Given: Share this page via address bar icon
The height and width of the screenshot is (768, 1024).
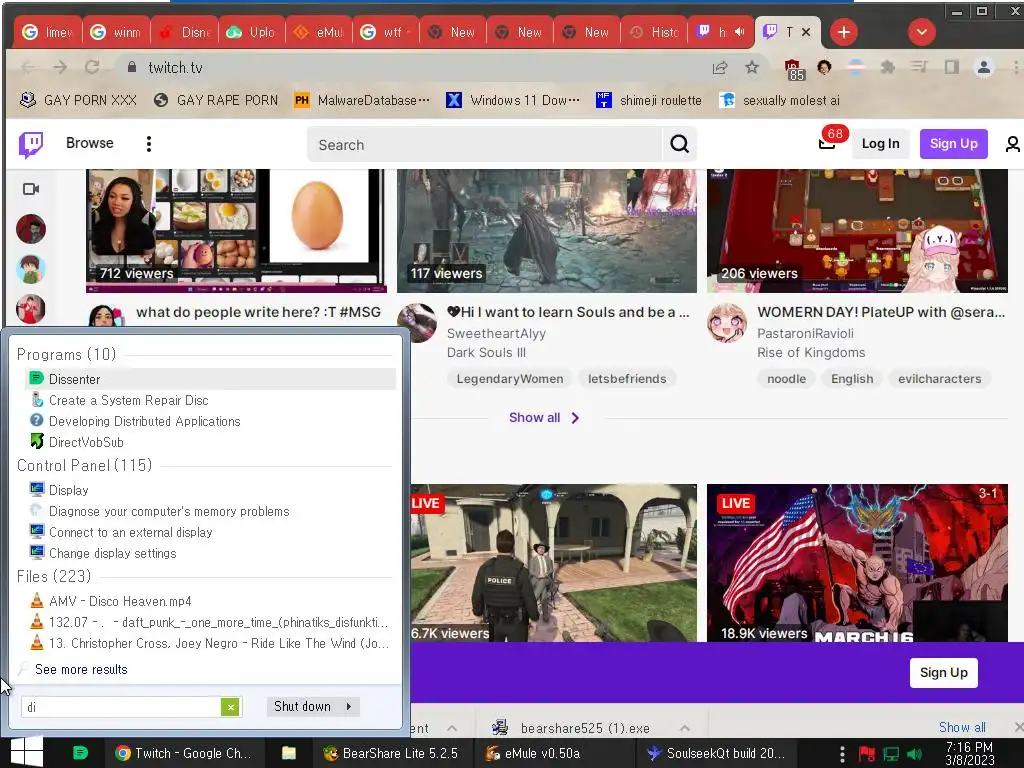Looking at the screenshot, I should coord(720,67).
